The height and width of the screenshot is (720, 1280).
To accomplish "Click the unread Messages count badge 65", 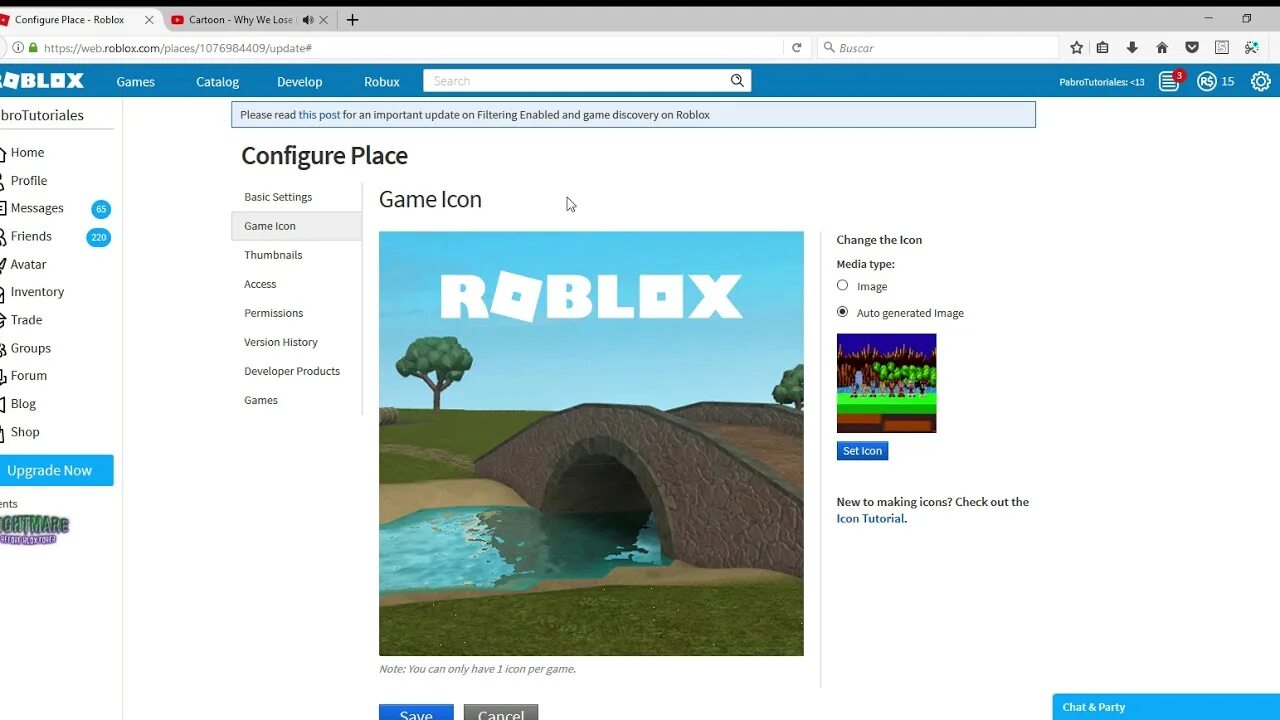I will [101, 209].
